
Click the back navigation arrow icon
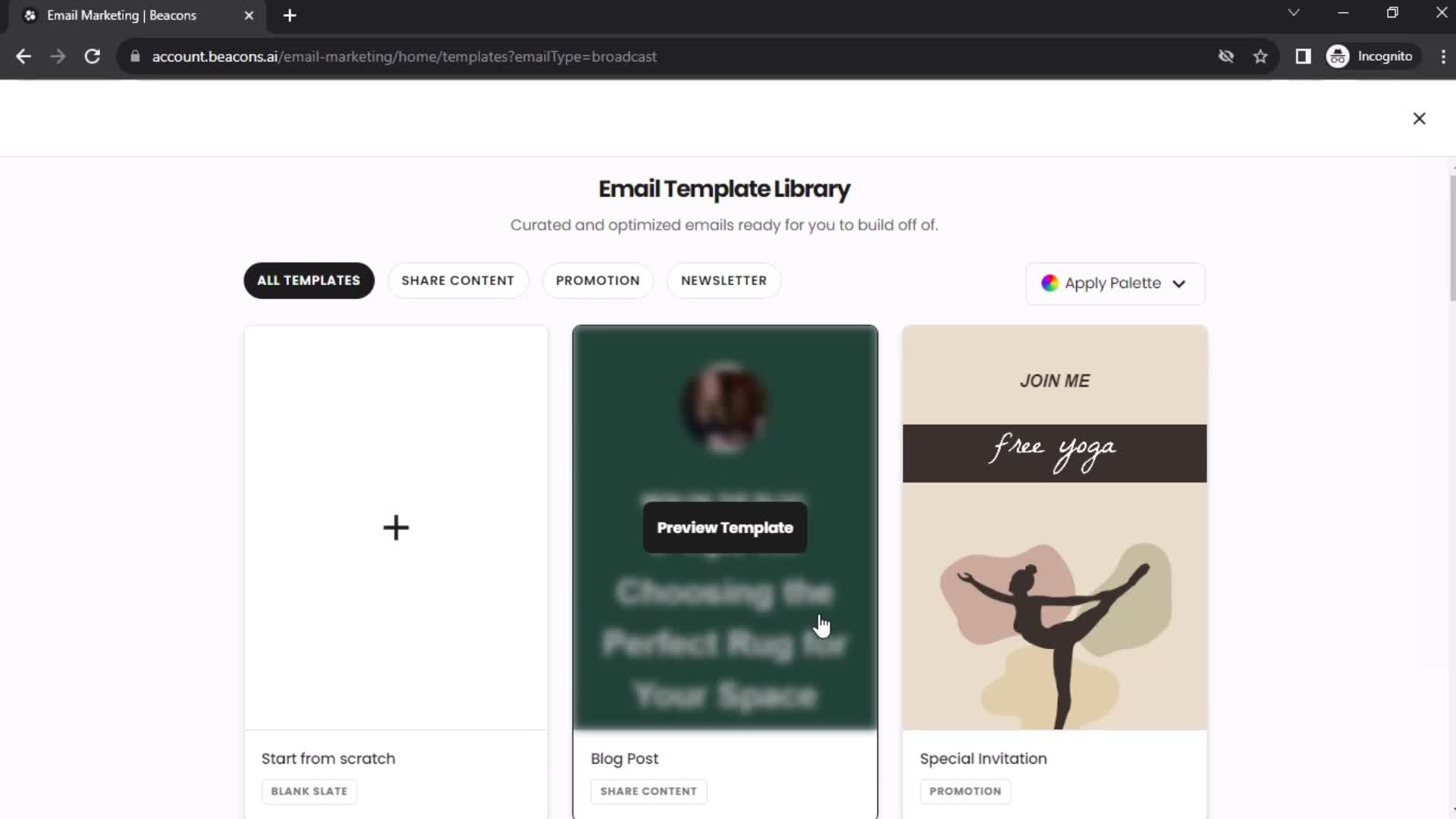pos(24,56)
